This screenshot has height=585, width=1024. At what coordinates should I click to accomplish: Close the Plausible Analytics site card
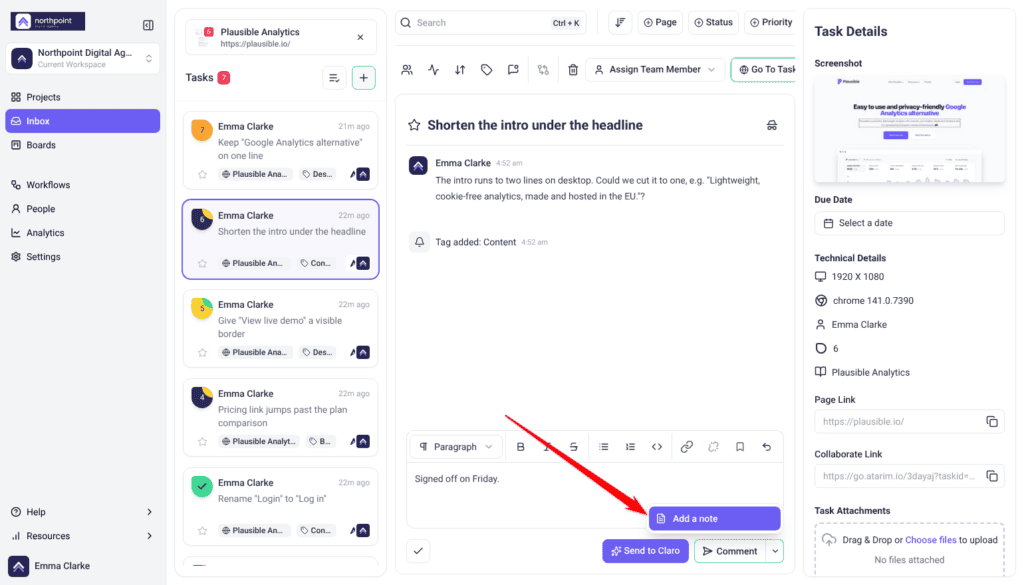click(x=360, y=37)
